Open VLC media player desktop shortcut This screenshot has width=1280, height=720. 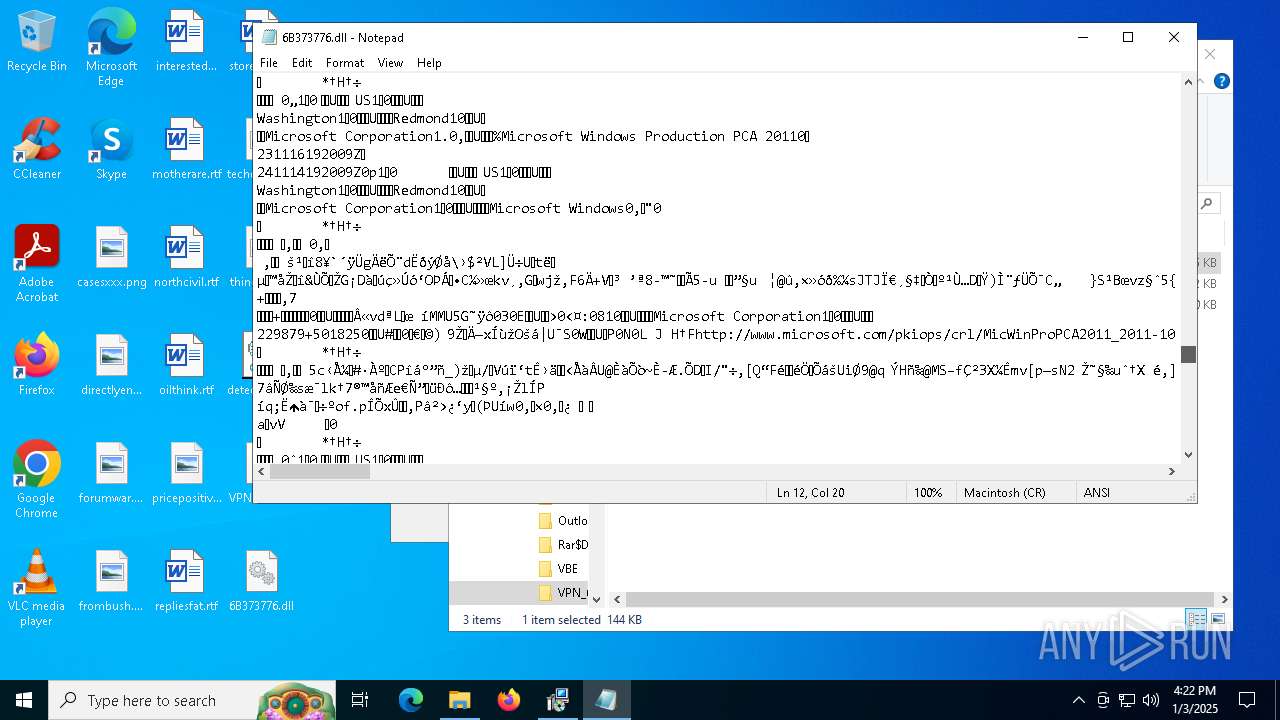pyautogui.click(x=36, y=589)
